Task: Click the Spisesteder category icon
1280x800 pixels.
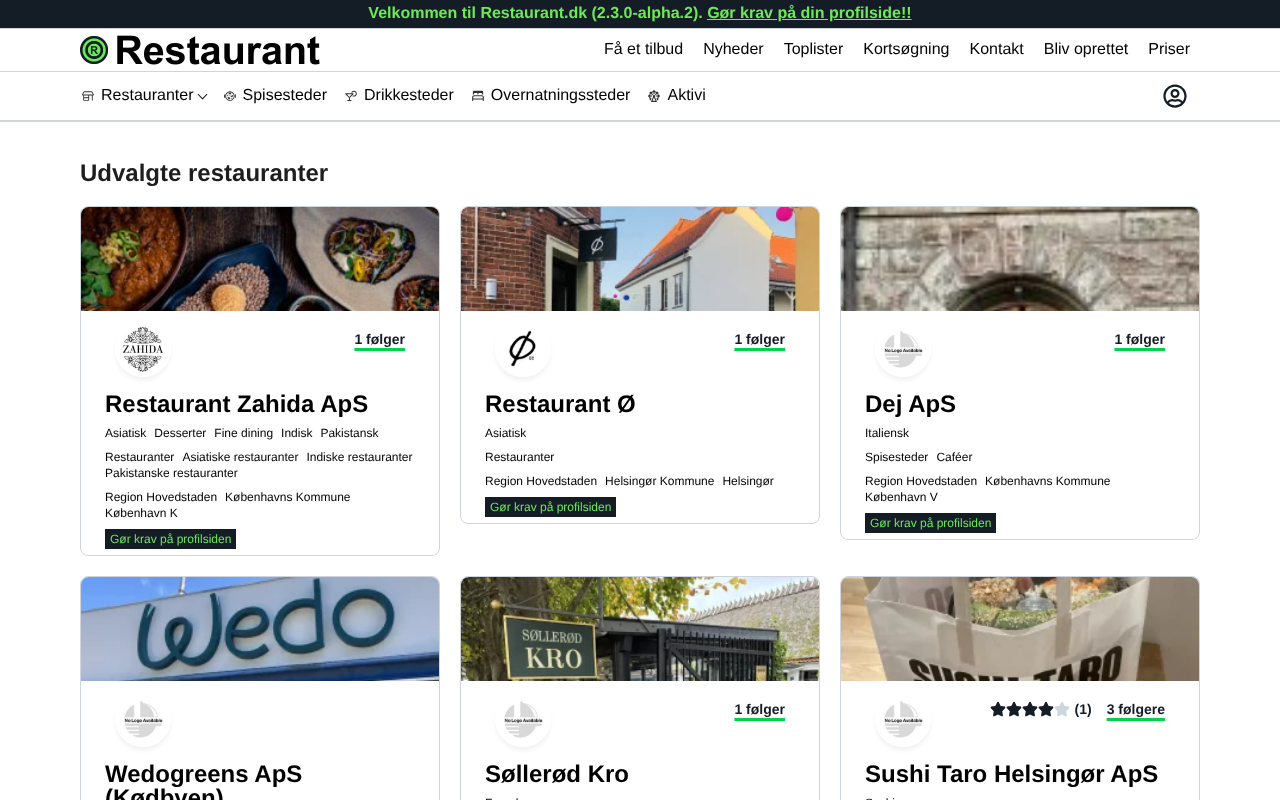Action: pos(230,96)
